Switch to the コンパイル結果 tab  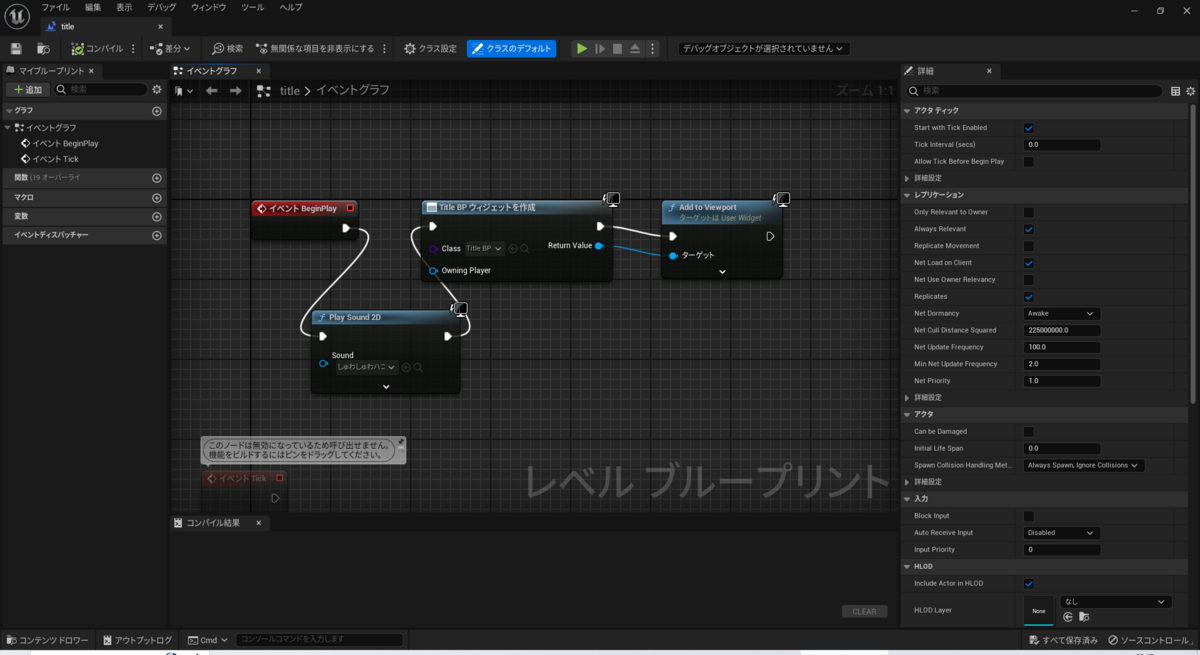click(213, 523)
